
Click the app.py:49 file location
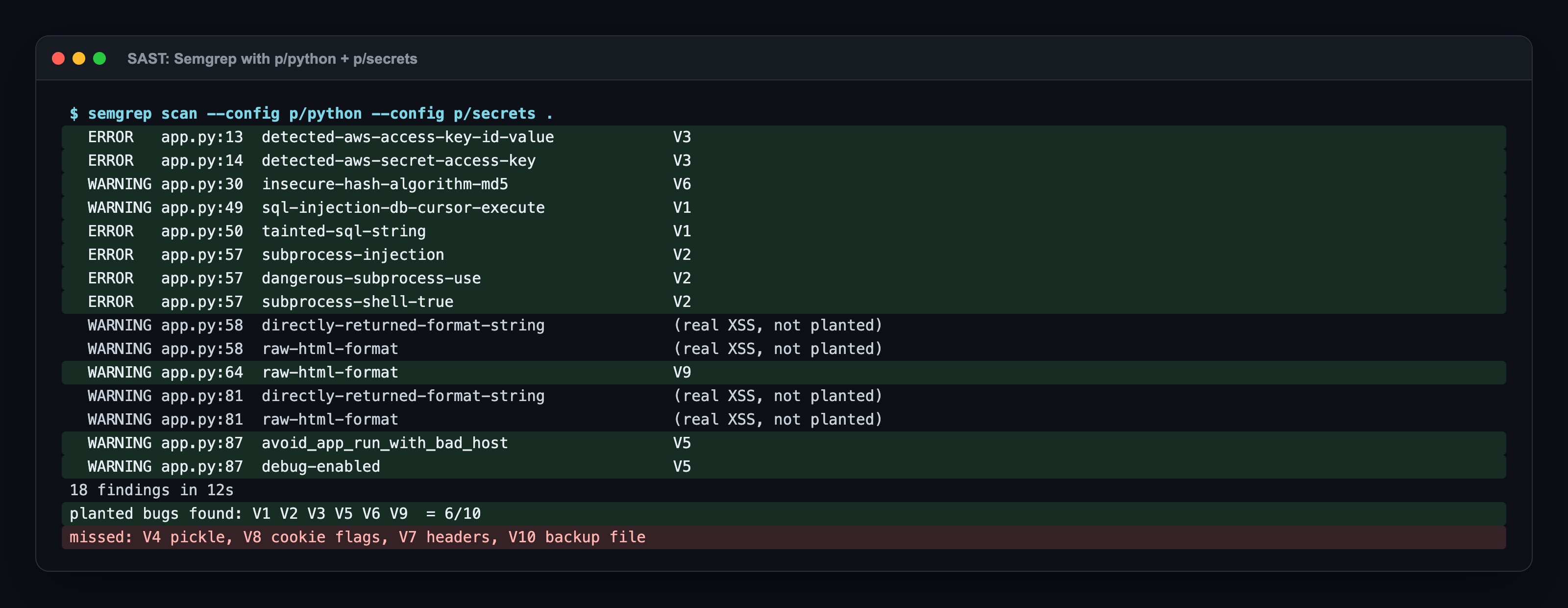point(202,208)
